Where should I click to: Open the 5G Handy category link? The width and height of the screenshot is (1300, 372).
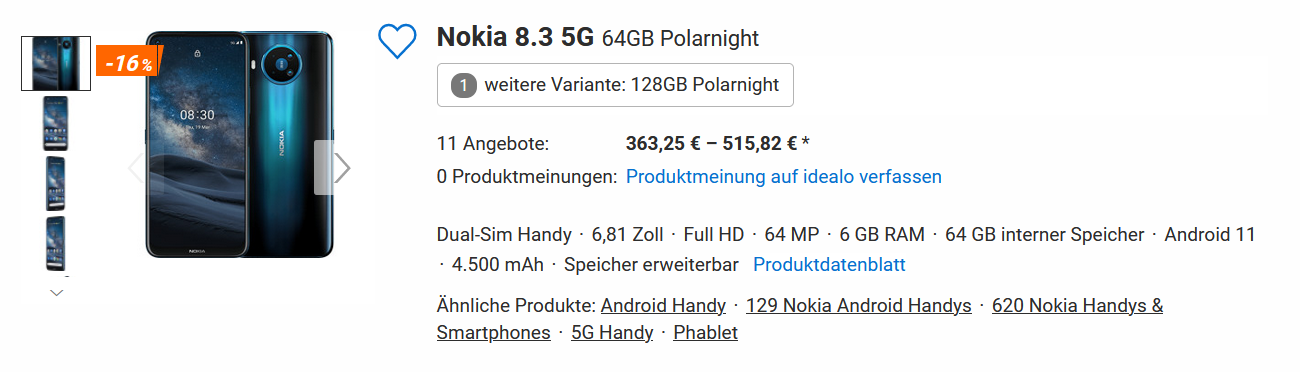pyautogui.click(x=612, y=333)
